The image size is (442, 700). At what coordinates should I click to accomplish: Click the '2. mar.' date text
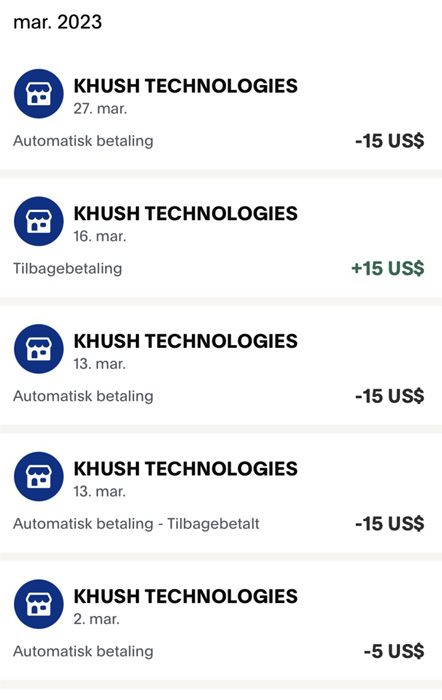[x=96, y=619]
